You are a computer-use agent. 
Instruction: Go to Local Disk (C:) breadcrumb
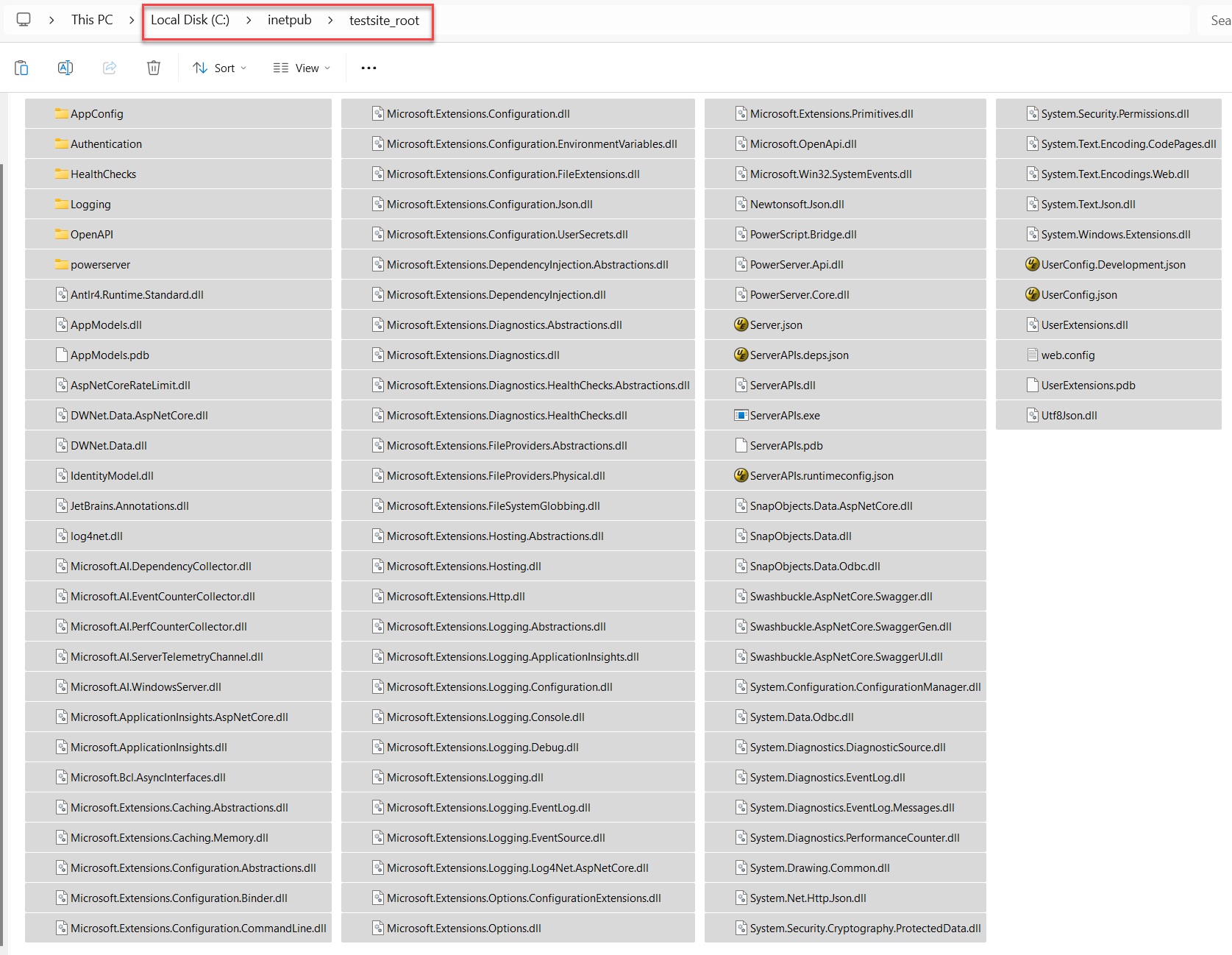[x=190, y=20]
